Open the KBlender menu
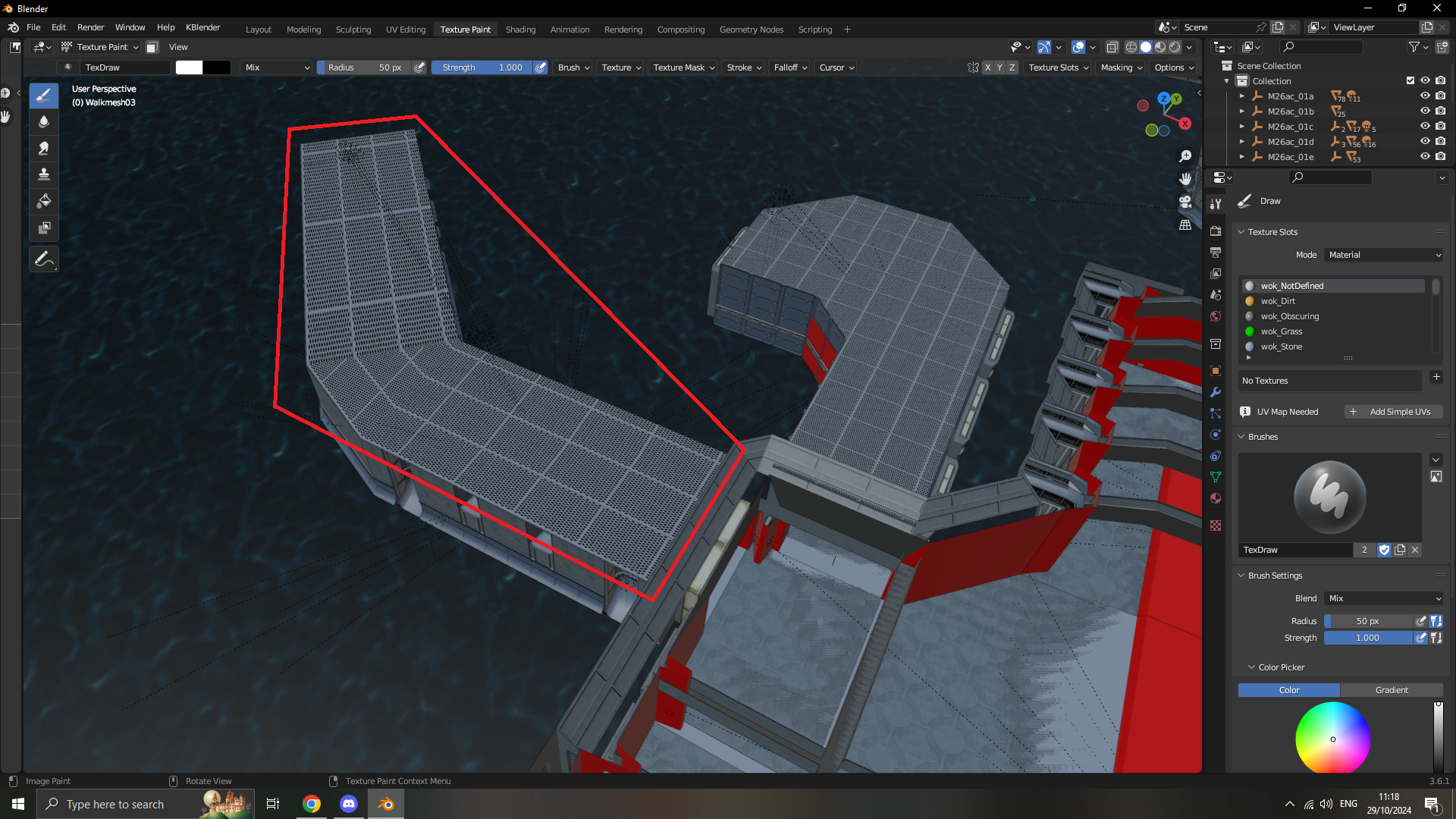 203,27
